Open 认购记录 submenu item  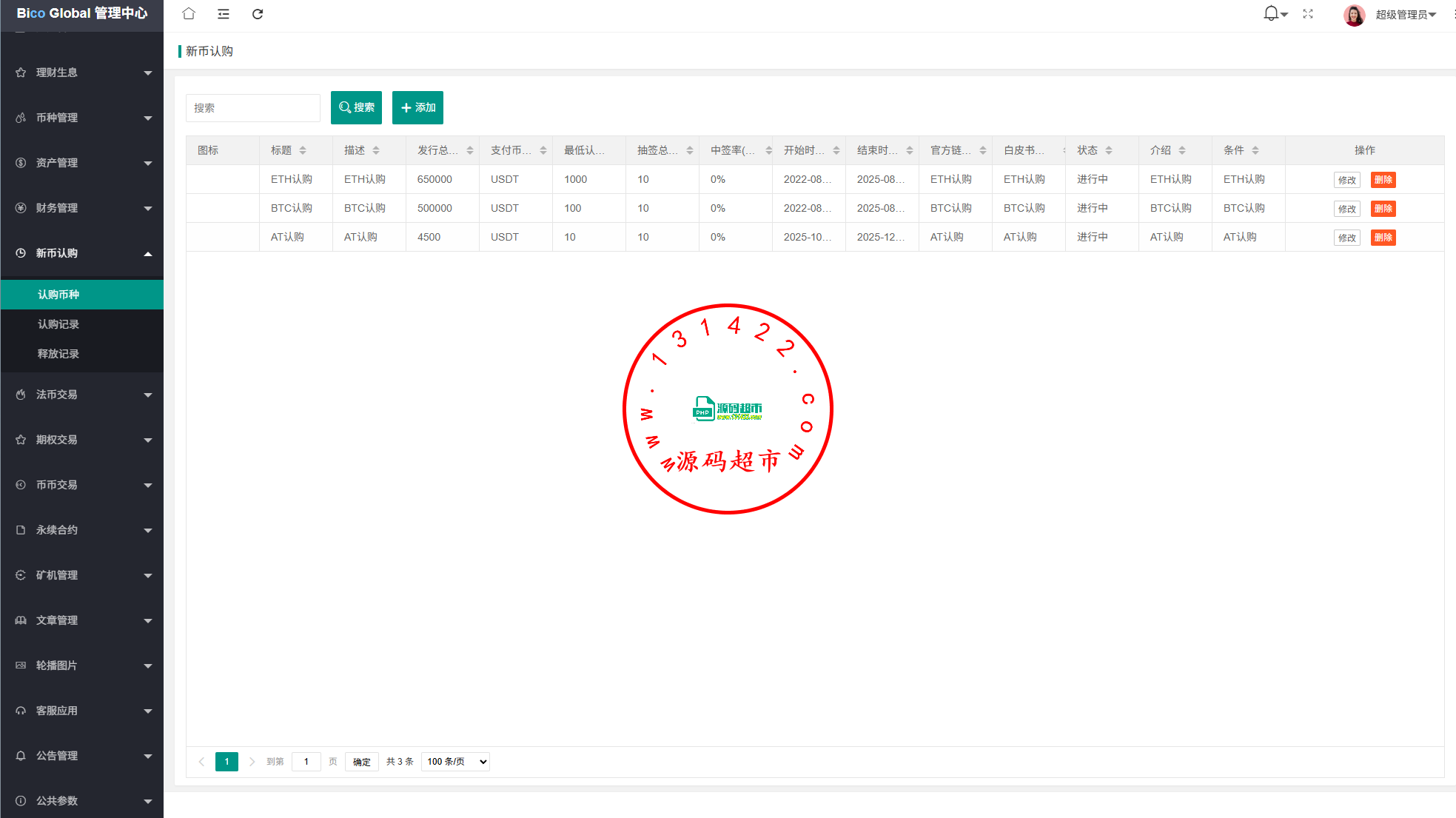coord(58,324)
